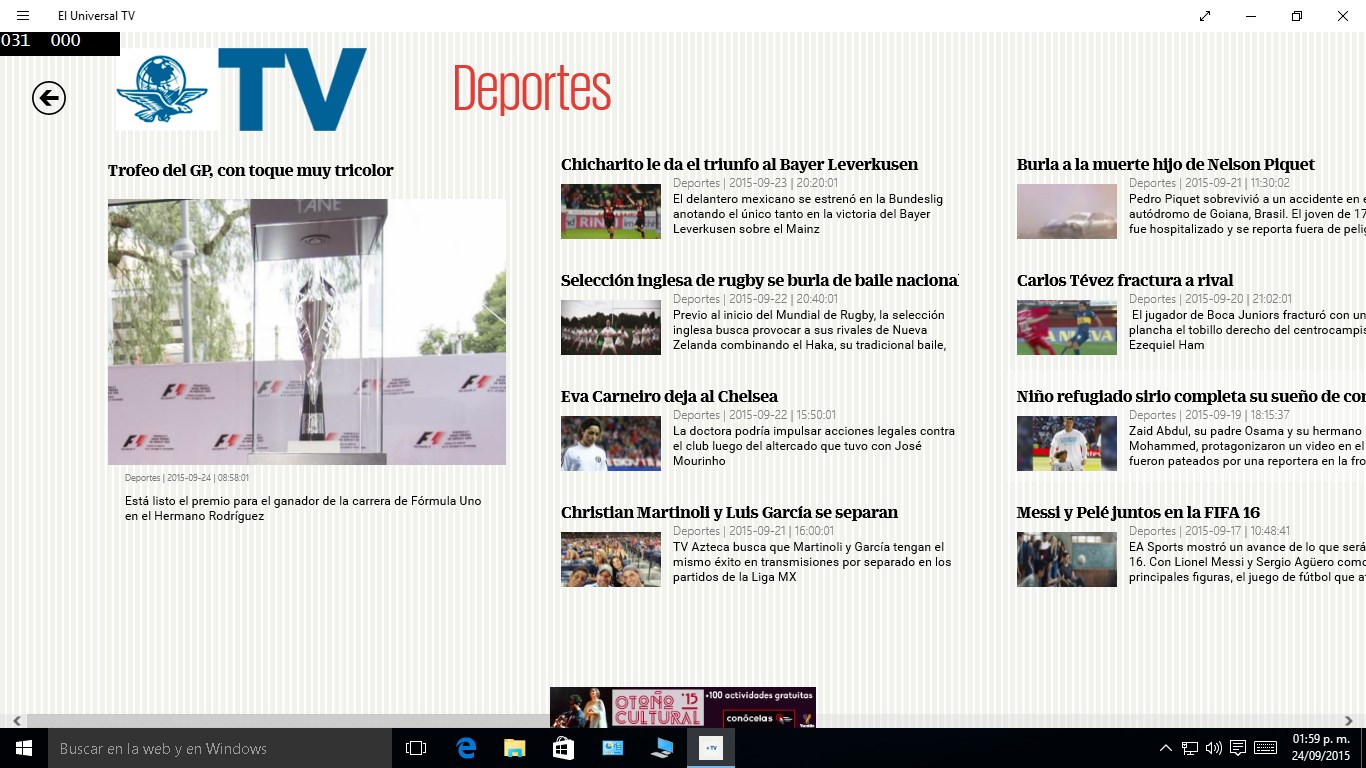Open 'Carlos Tévez fractura a rival' article

click(1125, 281)
